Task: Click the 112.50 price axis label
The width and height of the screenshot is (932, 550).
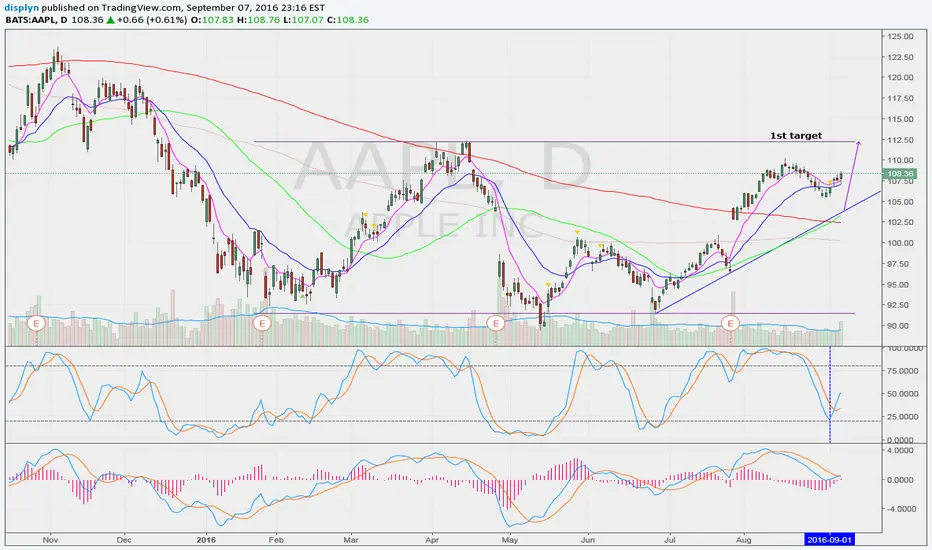Action: pyautogui.click(x=900, y=140)
